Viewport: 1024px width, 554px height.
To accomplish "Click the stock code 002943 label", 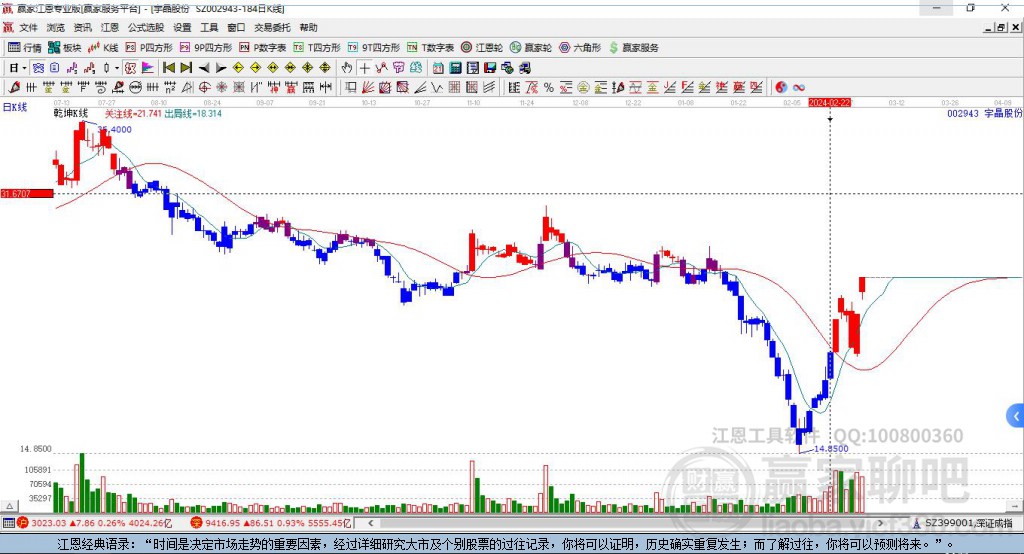I will 963,114.
